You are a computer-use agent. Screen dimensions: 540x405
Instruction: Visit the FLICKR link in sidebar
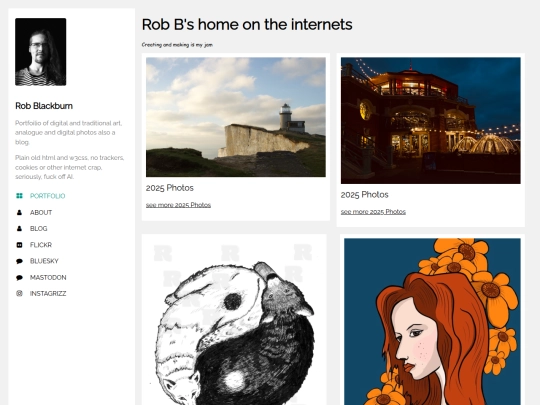(41, 245)
